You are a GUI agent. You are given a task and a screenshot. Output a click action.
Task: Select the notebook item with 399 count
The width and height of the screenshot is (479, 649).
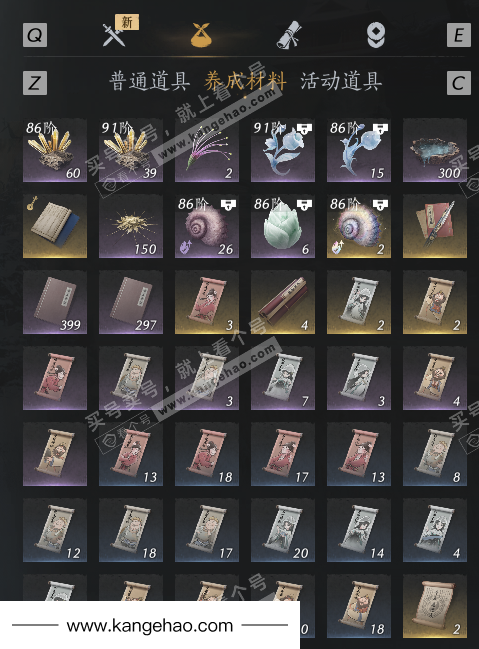[55, 302]
